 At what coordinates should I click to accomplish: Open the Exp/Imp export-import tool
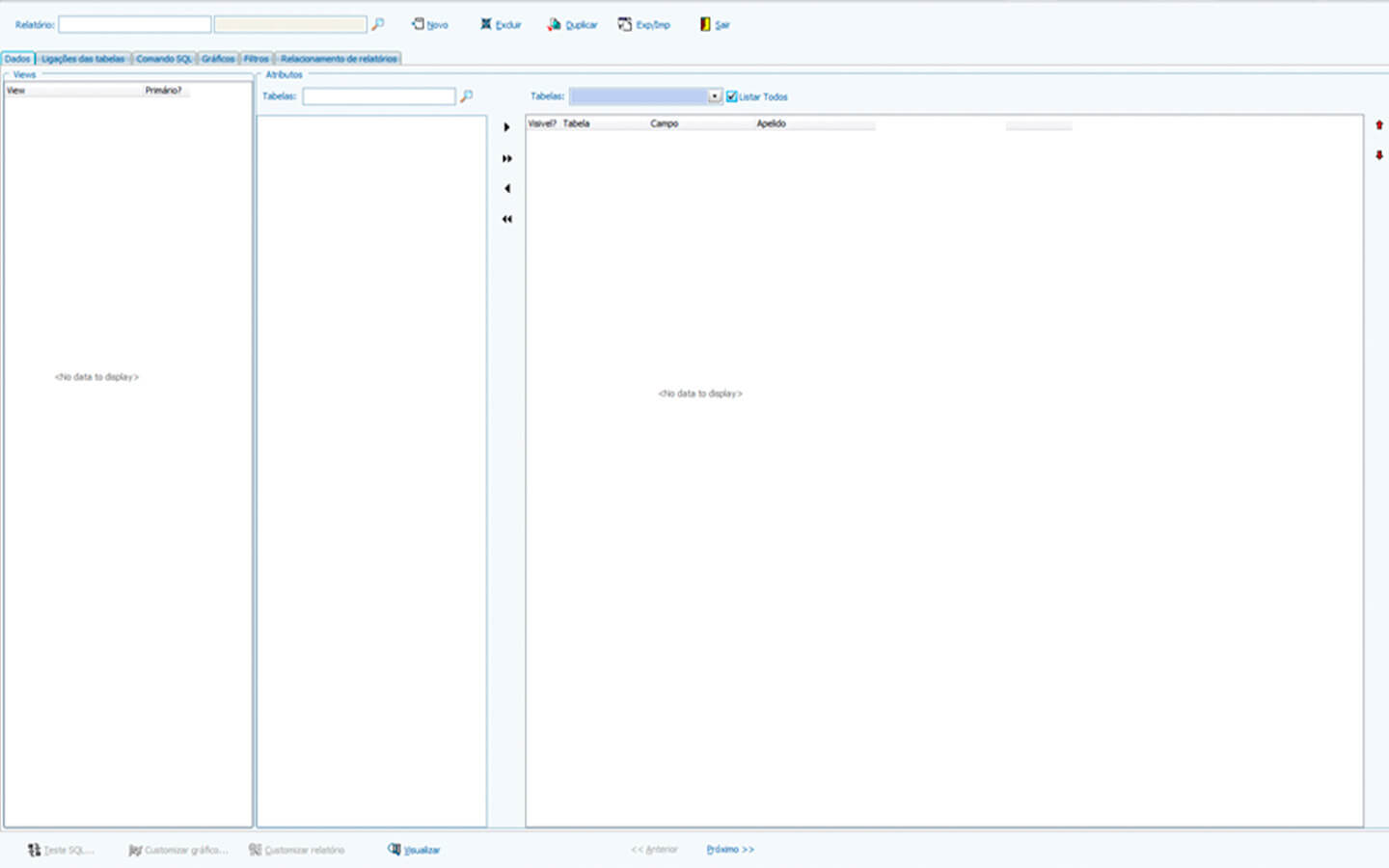click(x=625, y=24)
